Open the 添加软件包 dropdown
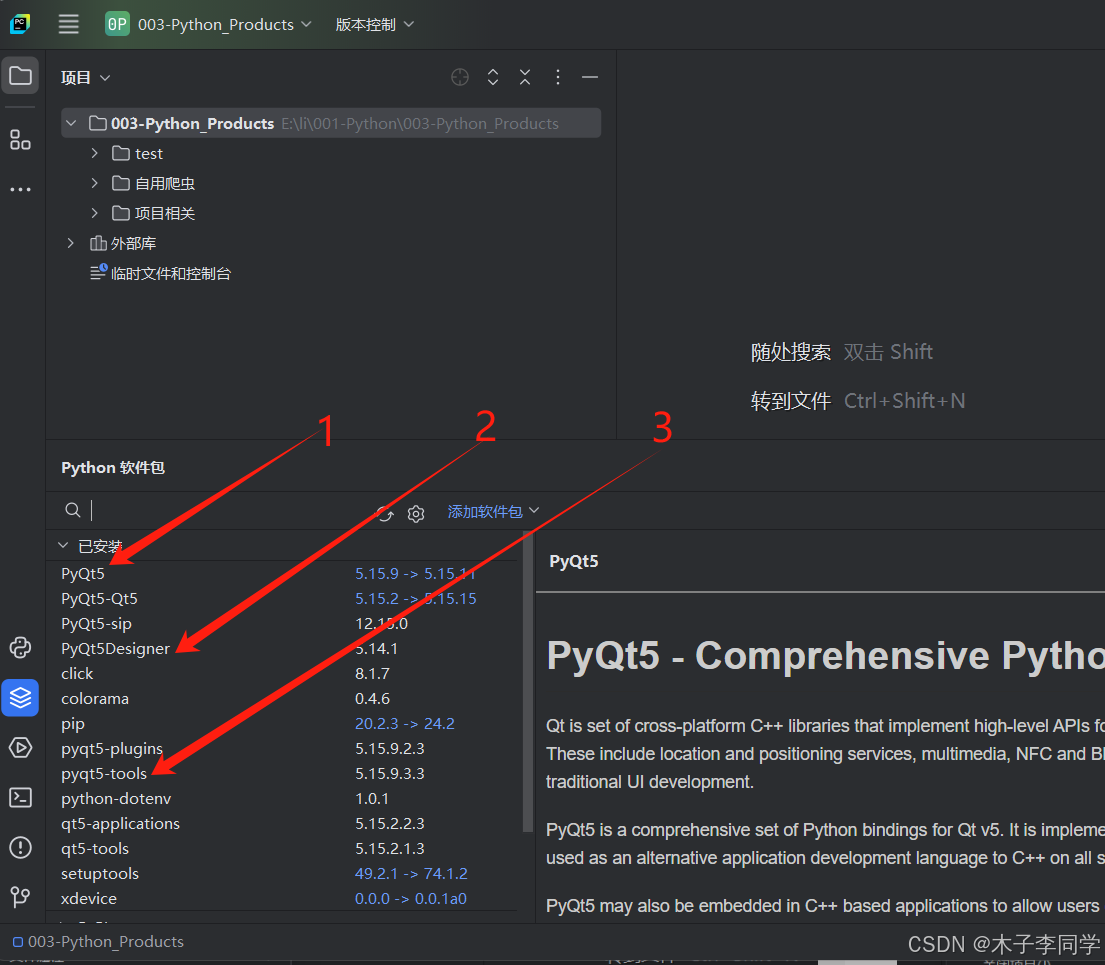Screen dimensions: 1105x965 click(x=487, y=513)
